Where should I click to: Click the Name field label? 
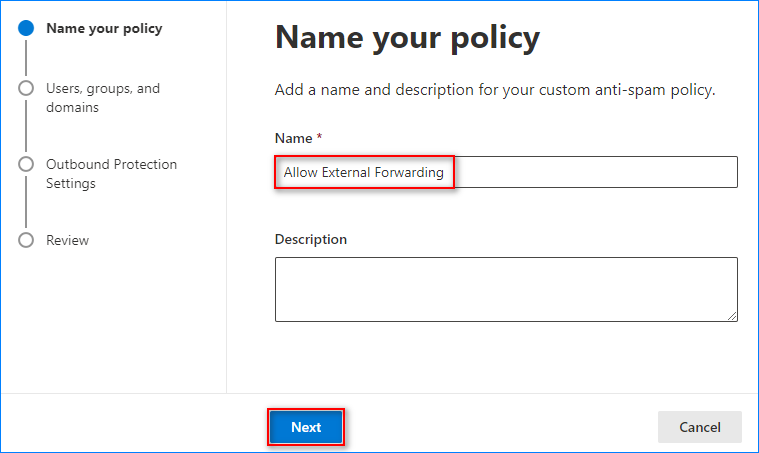pyautogui.click(x=293, y=138)
